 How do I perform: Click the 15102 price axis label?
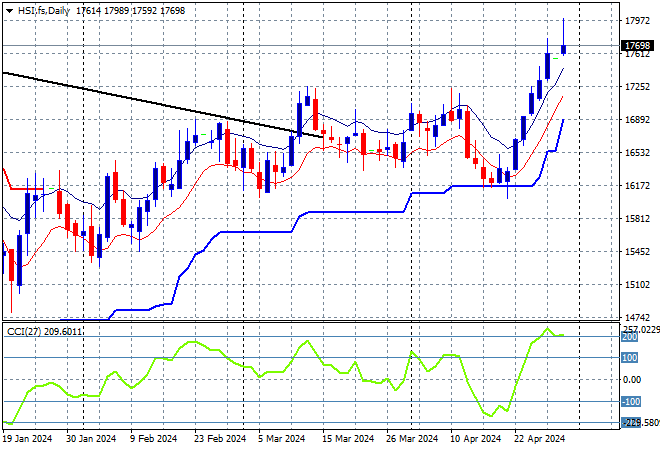(x=637, y=285)
